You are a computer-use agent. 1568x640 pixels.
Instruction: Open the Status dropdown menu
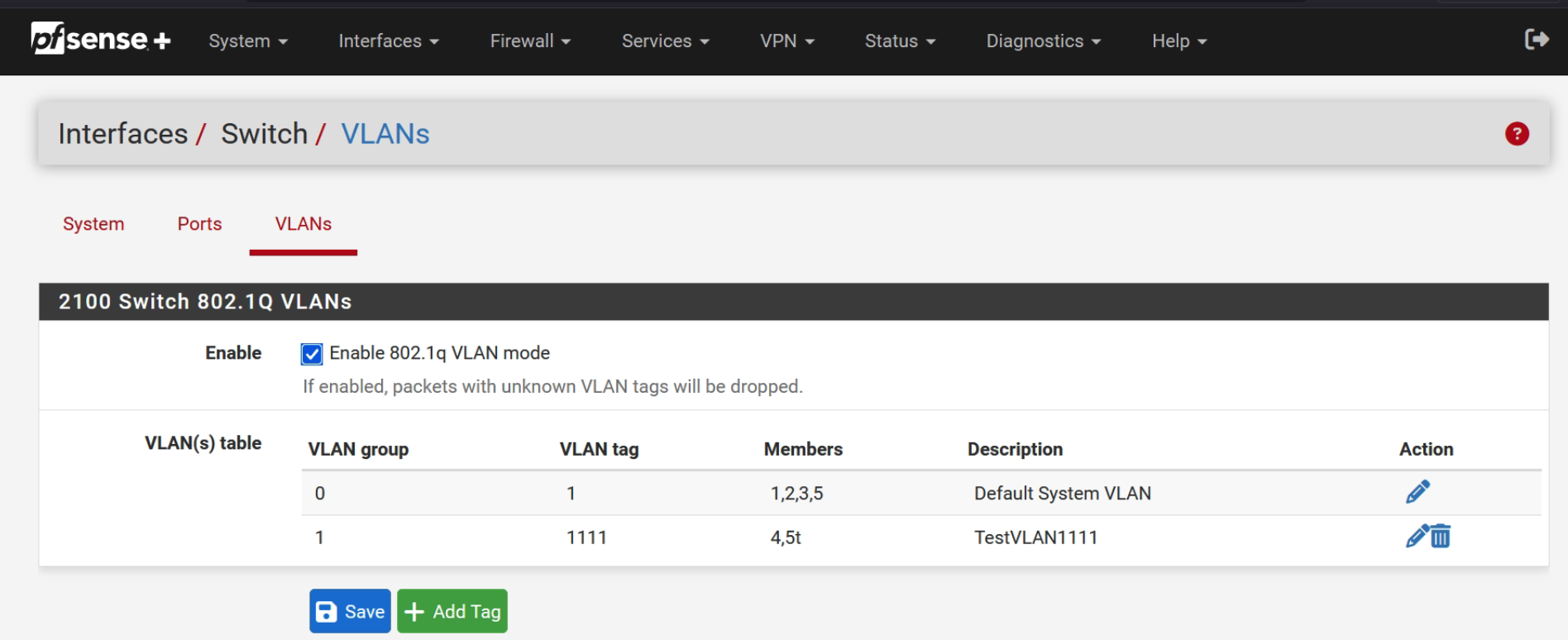(x=899, y=41)
